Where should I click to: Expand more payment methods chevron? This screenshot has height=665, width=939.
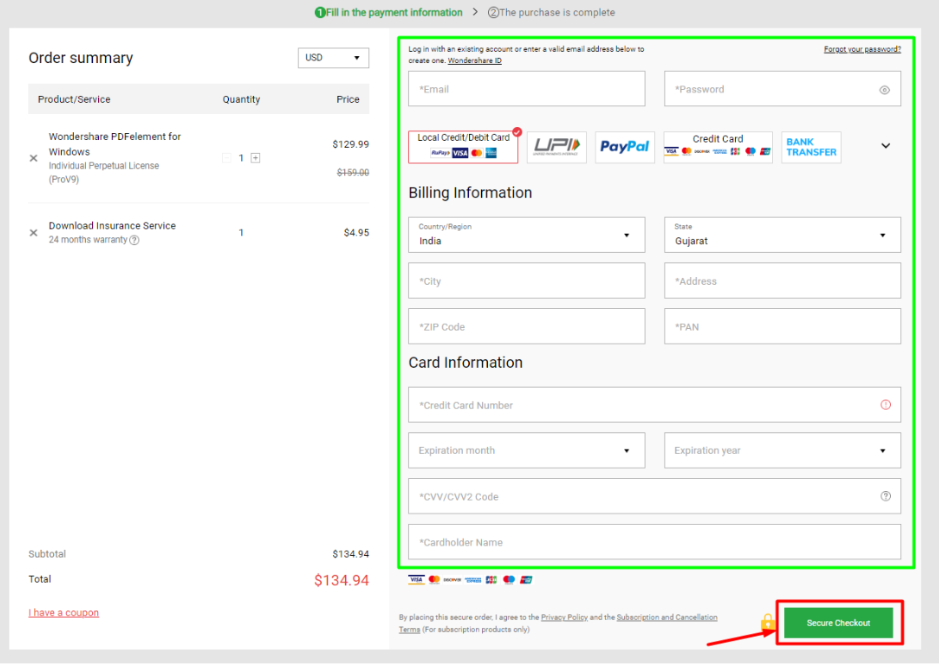click(x=886, y=146)
